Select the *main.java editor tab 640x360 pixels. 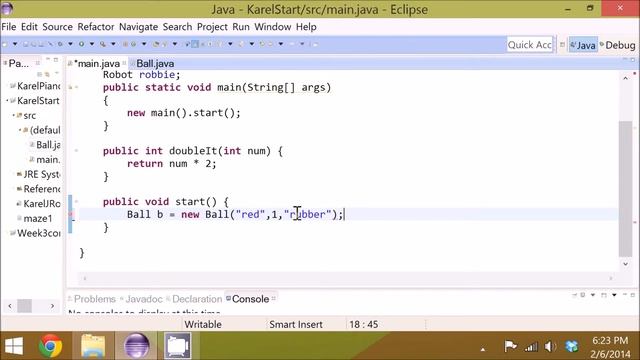pos(98,64)
